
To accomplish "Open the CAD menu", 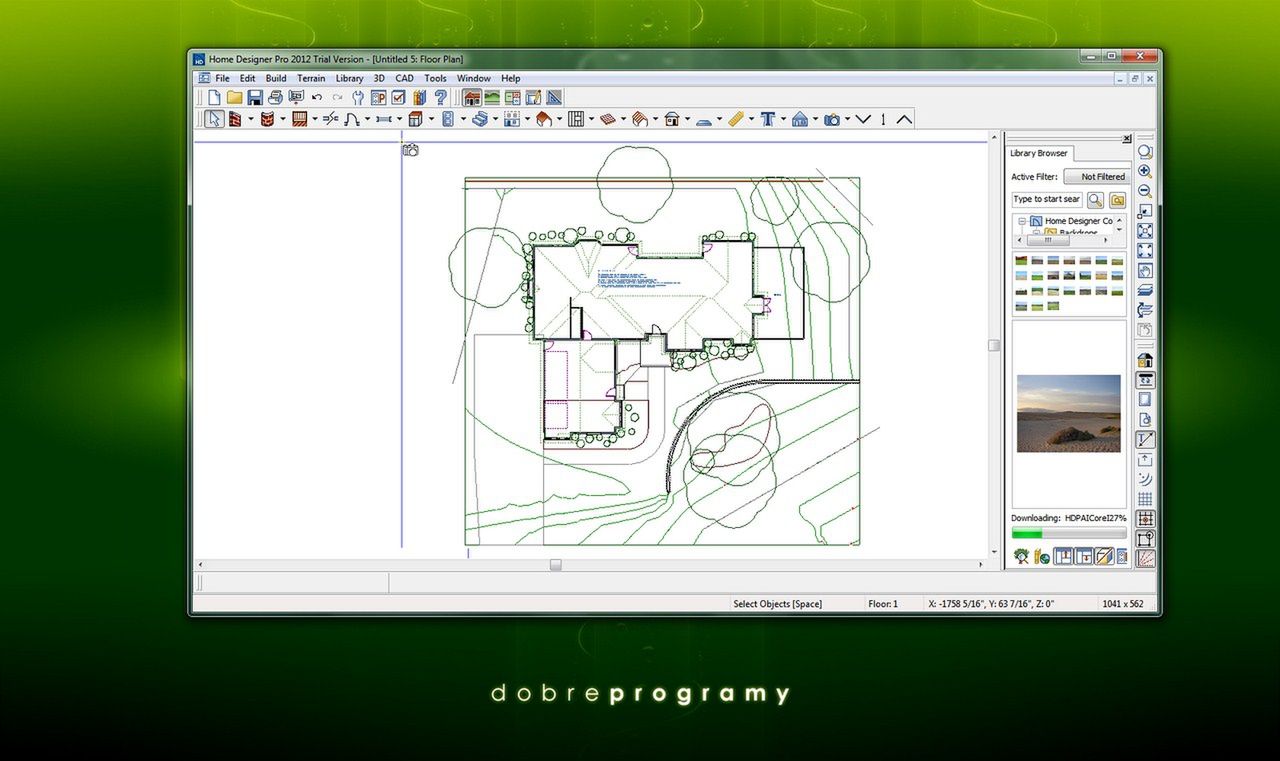I will point(404,78).
